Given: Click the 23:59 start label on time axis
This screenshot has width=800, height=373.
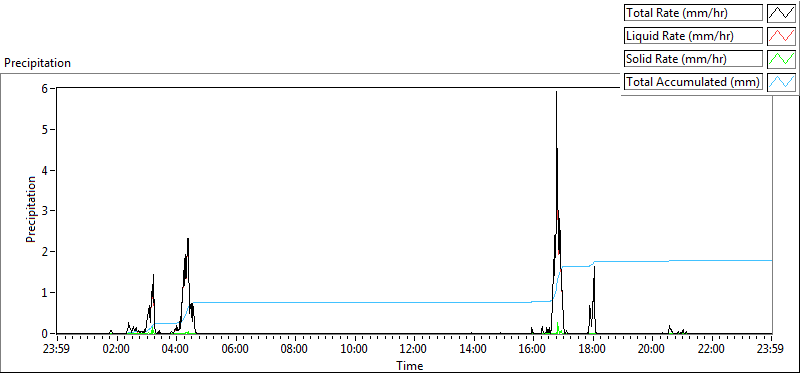Looking at the screenshot, I should (x=58, y=350).
